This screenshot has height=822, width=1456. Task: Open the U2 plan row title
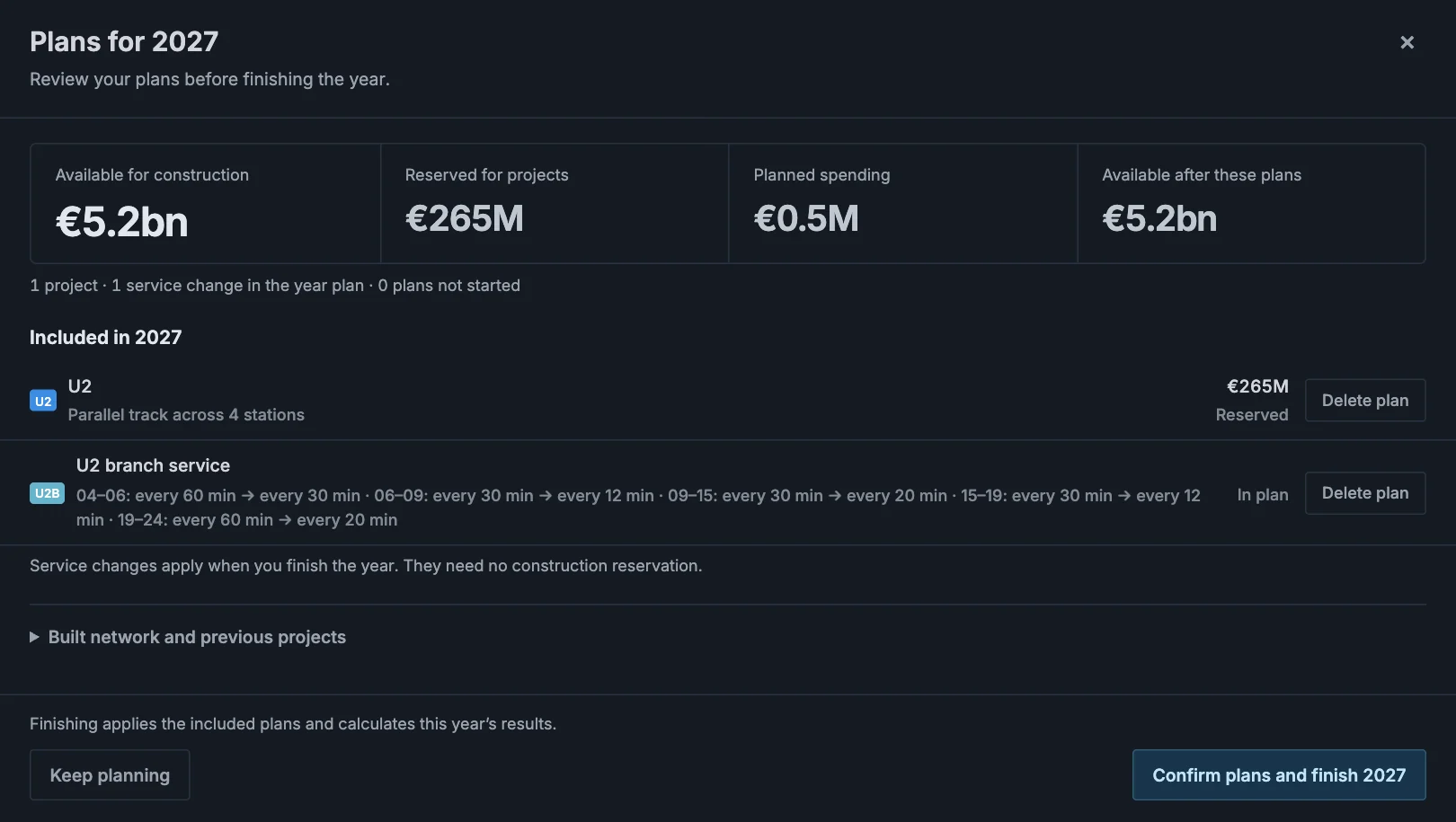click(80, 386)
